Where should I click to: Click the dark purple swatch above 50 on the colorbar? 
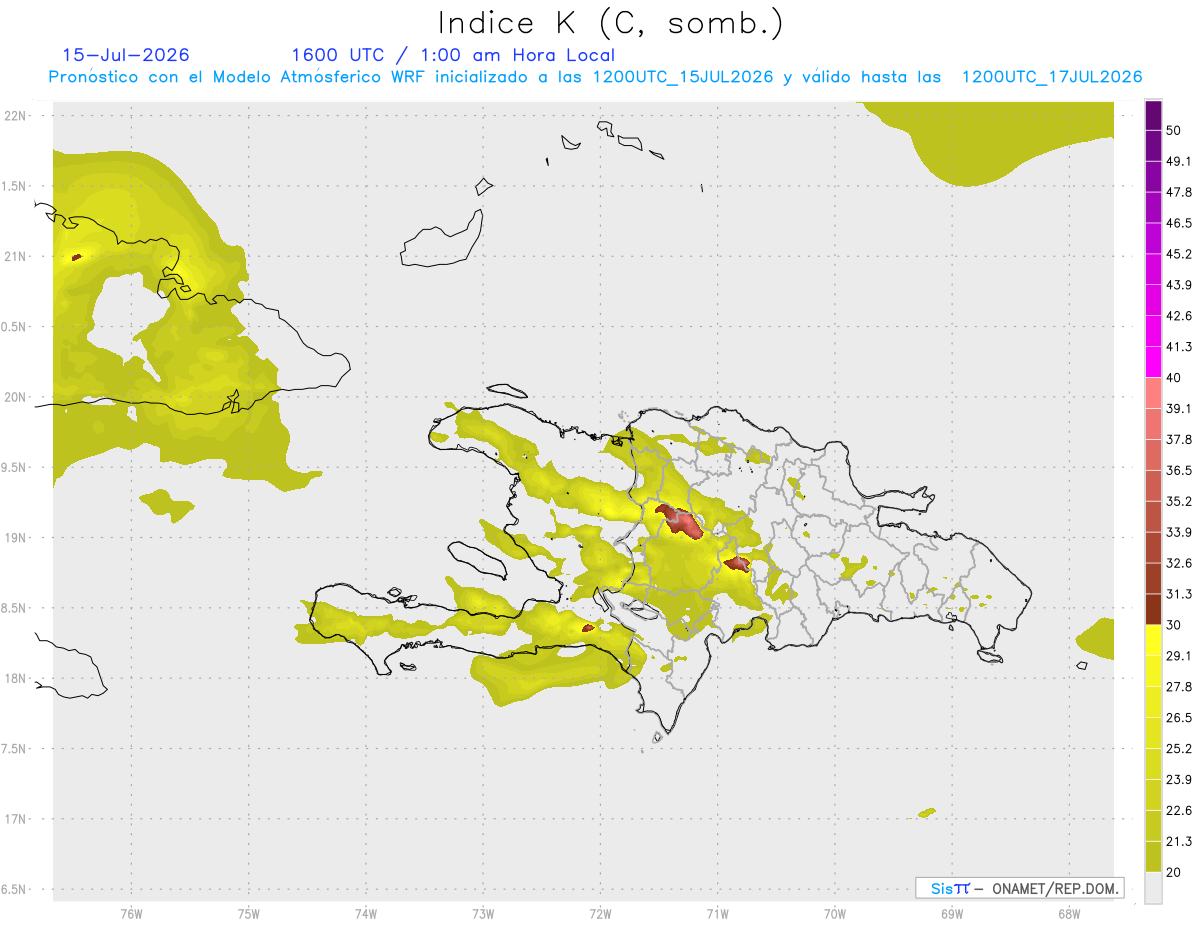[1153, 116]
